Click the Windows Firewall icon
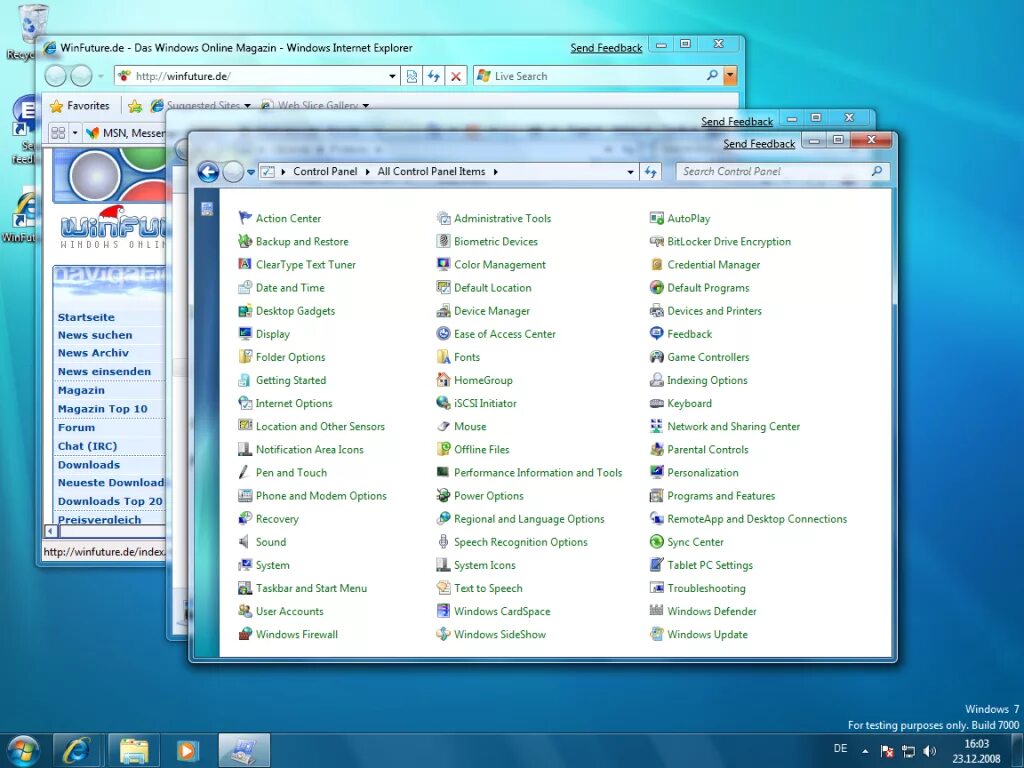This screenshot has width=1024, height=768. [x=245, y=634]
